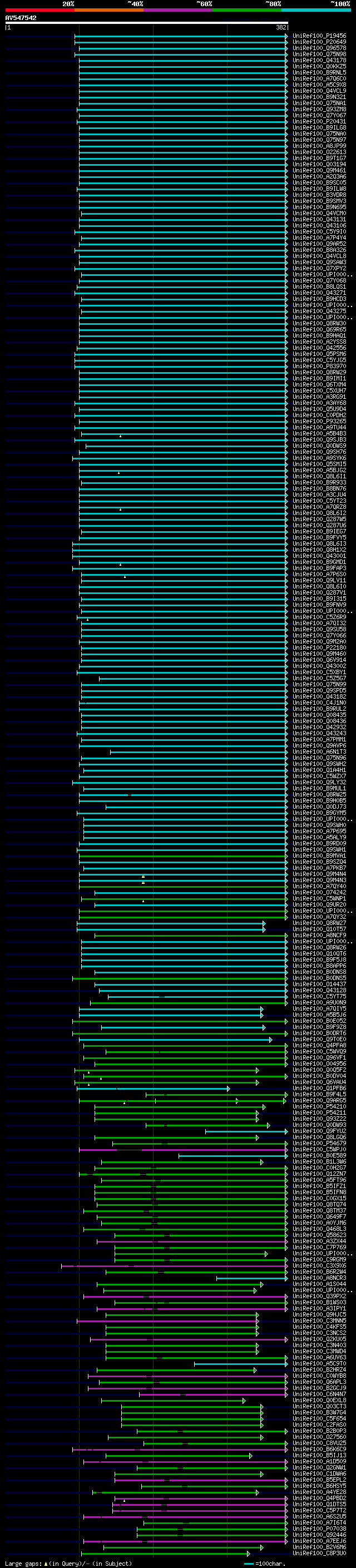The height and width of the screenshot is (1568, 356).
Task: Click UniRef100_C5Y9I0 label
Action: [319, 232]
